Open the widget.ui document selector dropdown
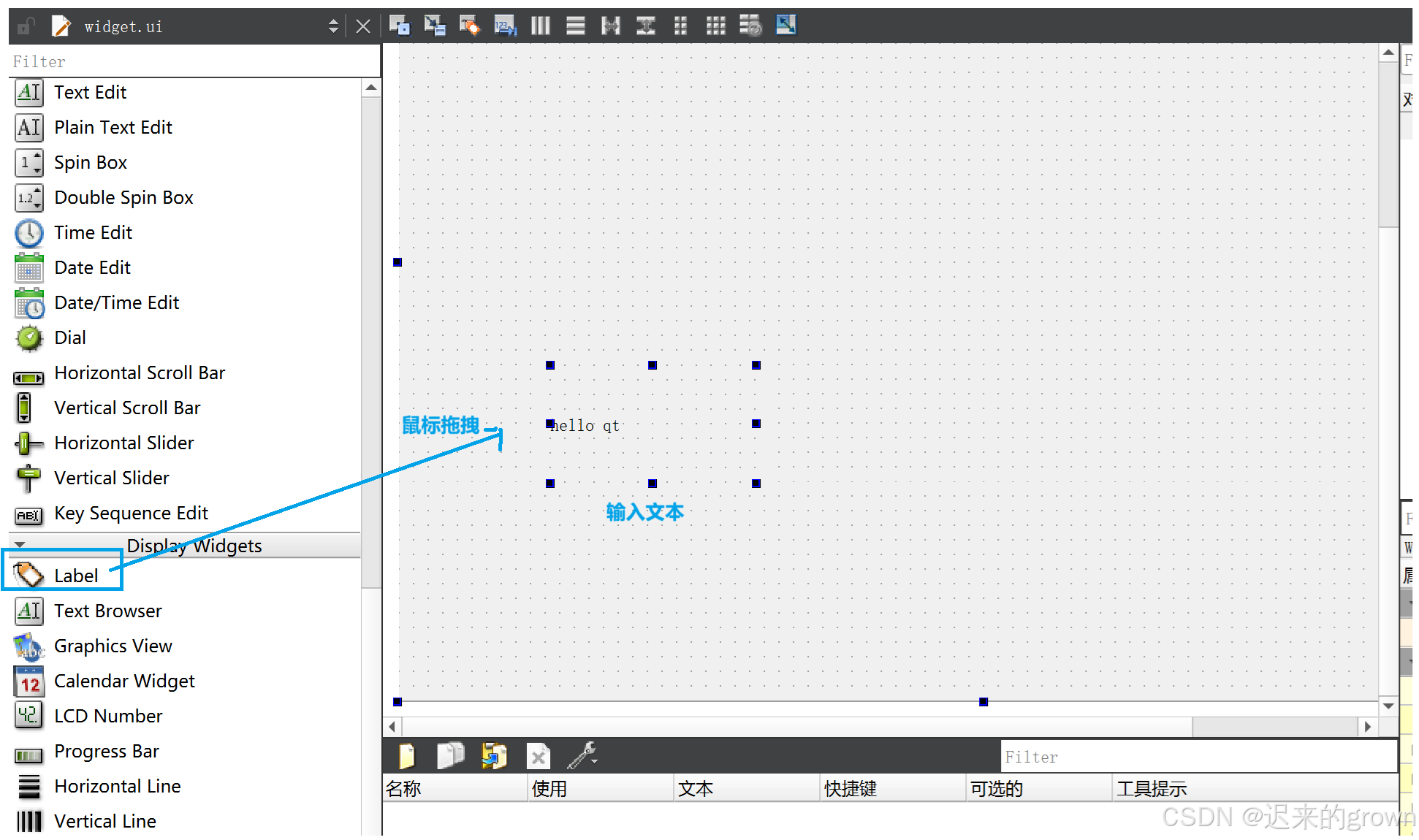The image size is (1419, 840). click(x=333, y=26)
